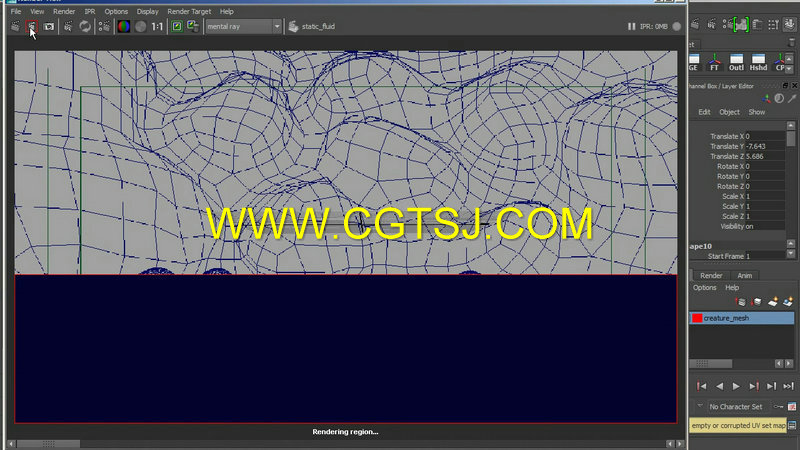The image size is (800, 450).
Task: Click the red swatch of creature_mesh layer
Action: coord(697,318)
